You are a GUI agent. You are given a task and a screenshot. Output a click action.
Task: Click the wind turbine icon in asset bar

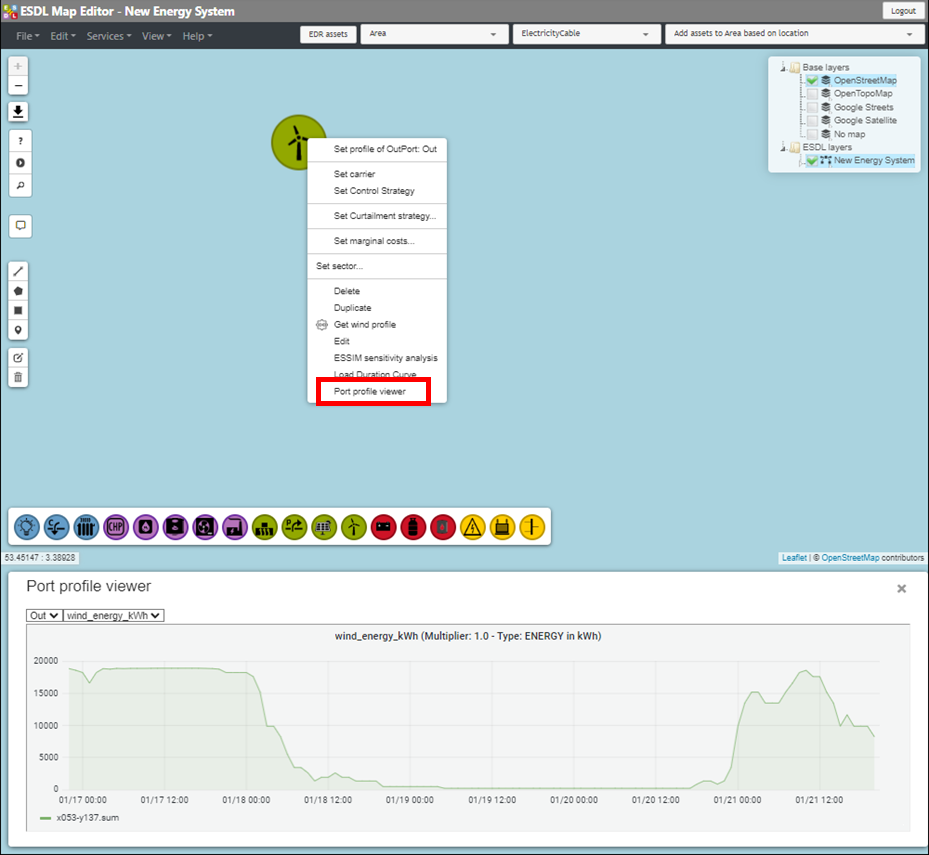tap(353, 525)
